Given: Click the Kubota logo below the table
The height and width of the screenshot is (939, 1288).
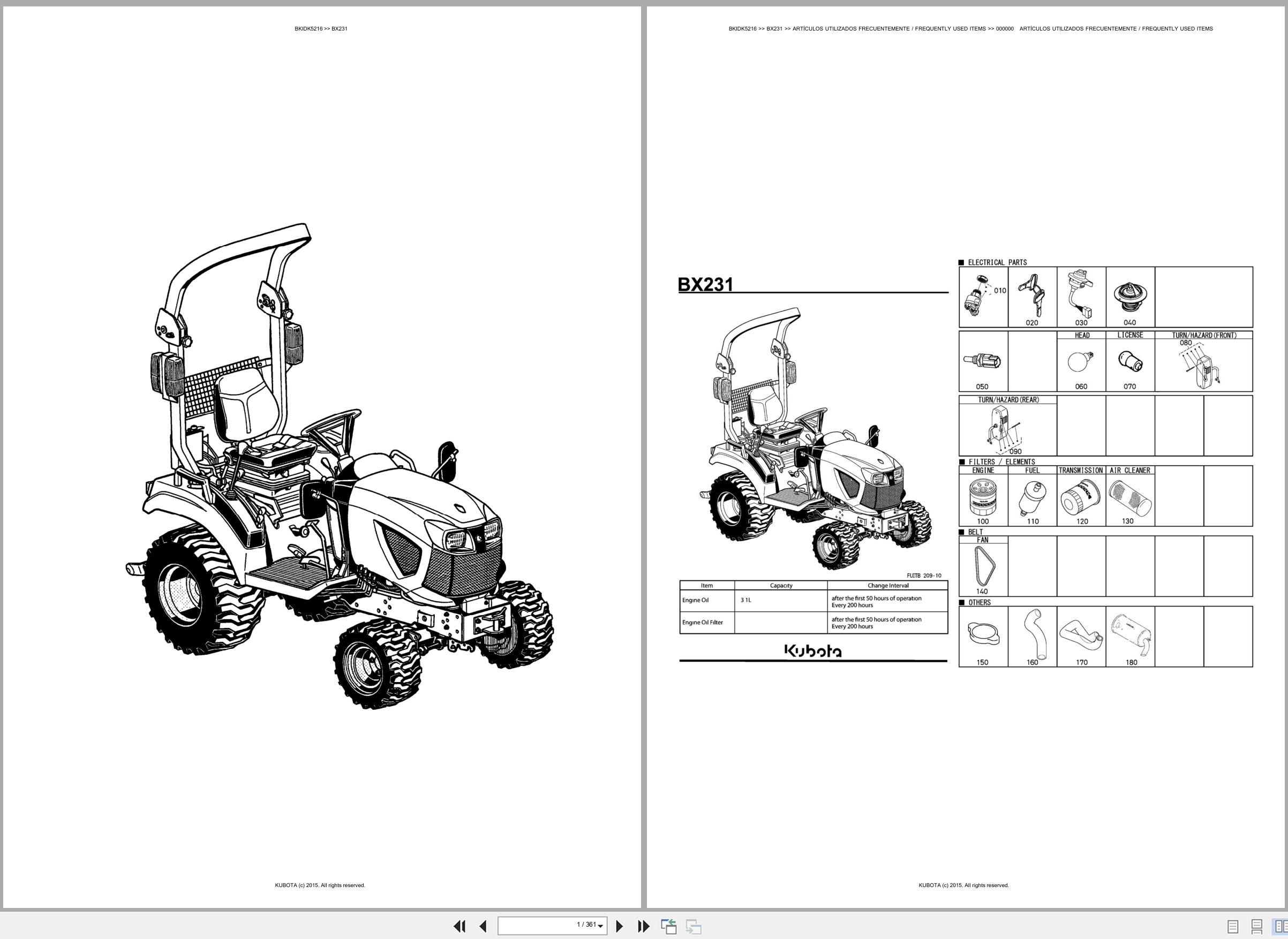Looking at the screenshot, I should coord(812,650).
